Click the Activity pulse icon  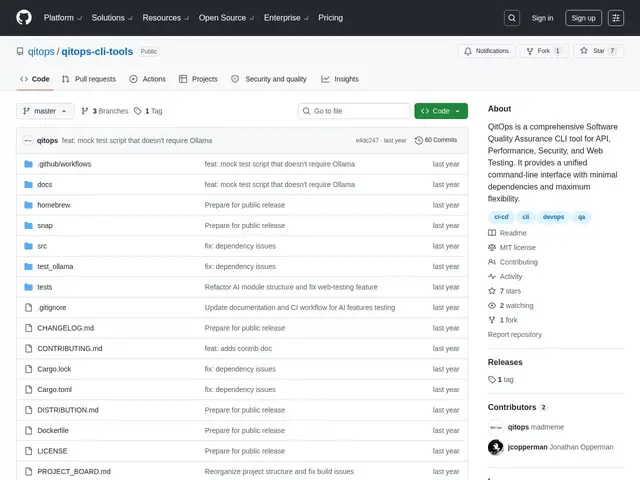pyautogui.click(x=492, y=276)
